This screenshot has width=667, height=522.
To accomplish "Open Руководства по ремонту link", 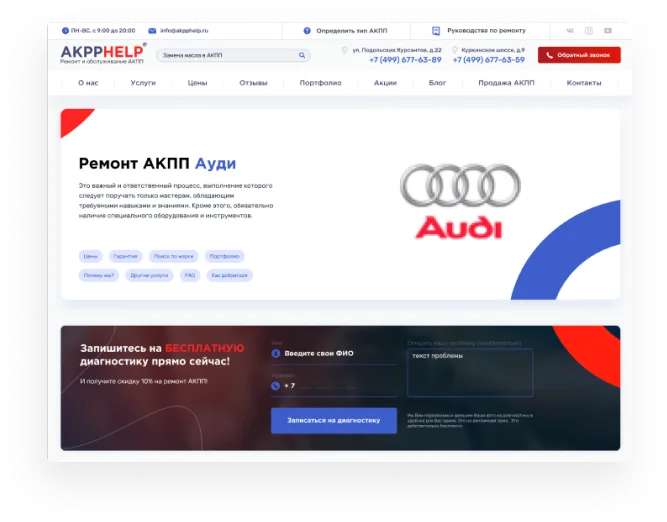I will [x=486, y=31].
